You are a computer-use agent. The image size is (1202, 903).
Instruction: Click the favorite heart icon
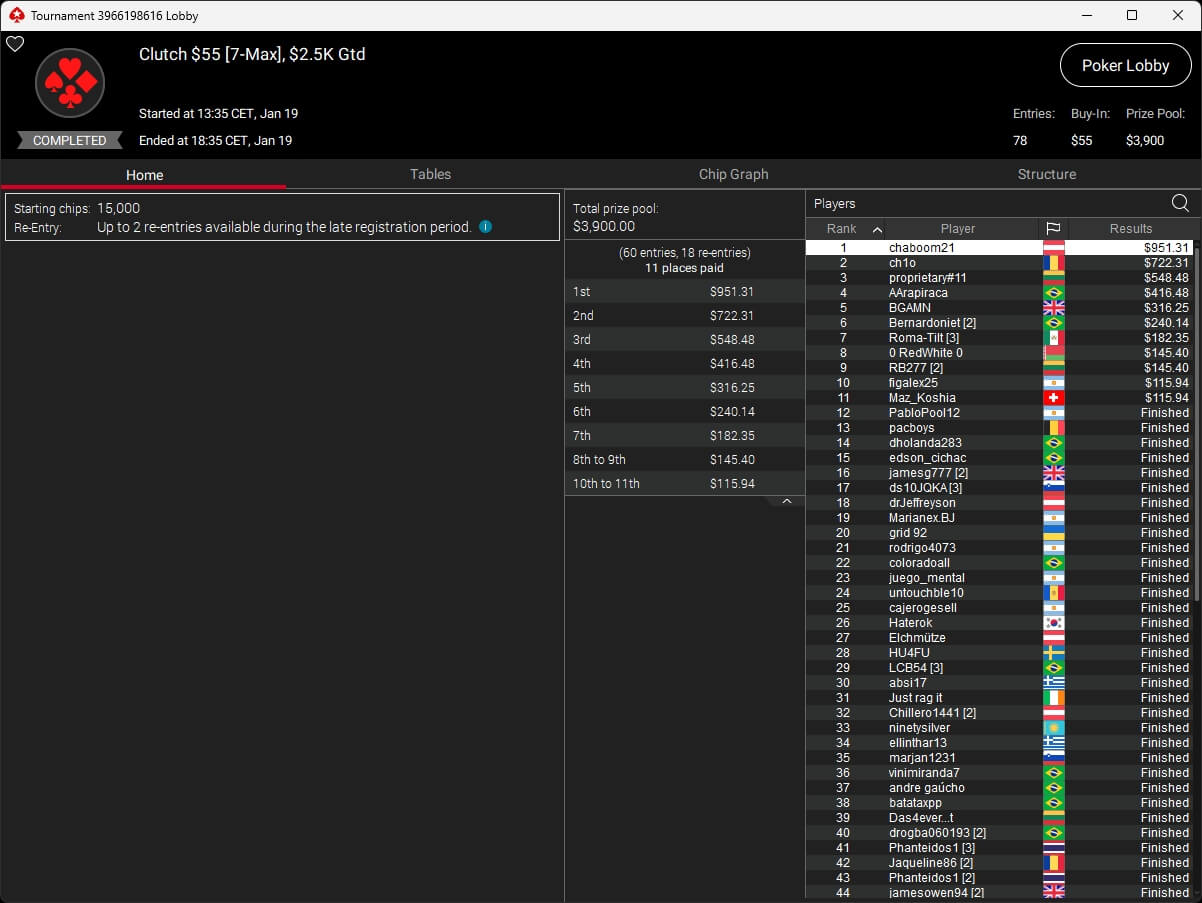[15, 44]
